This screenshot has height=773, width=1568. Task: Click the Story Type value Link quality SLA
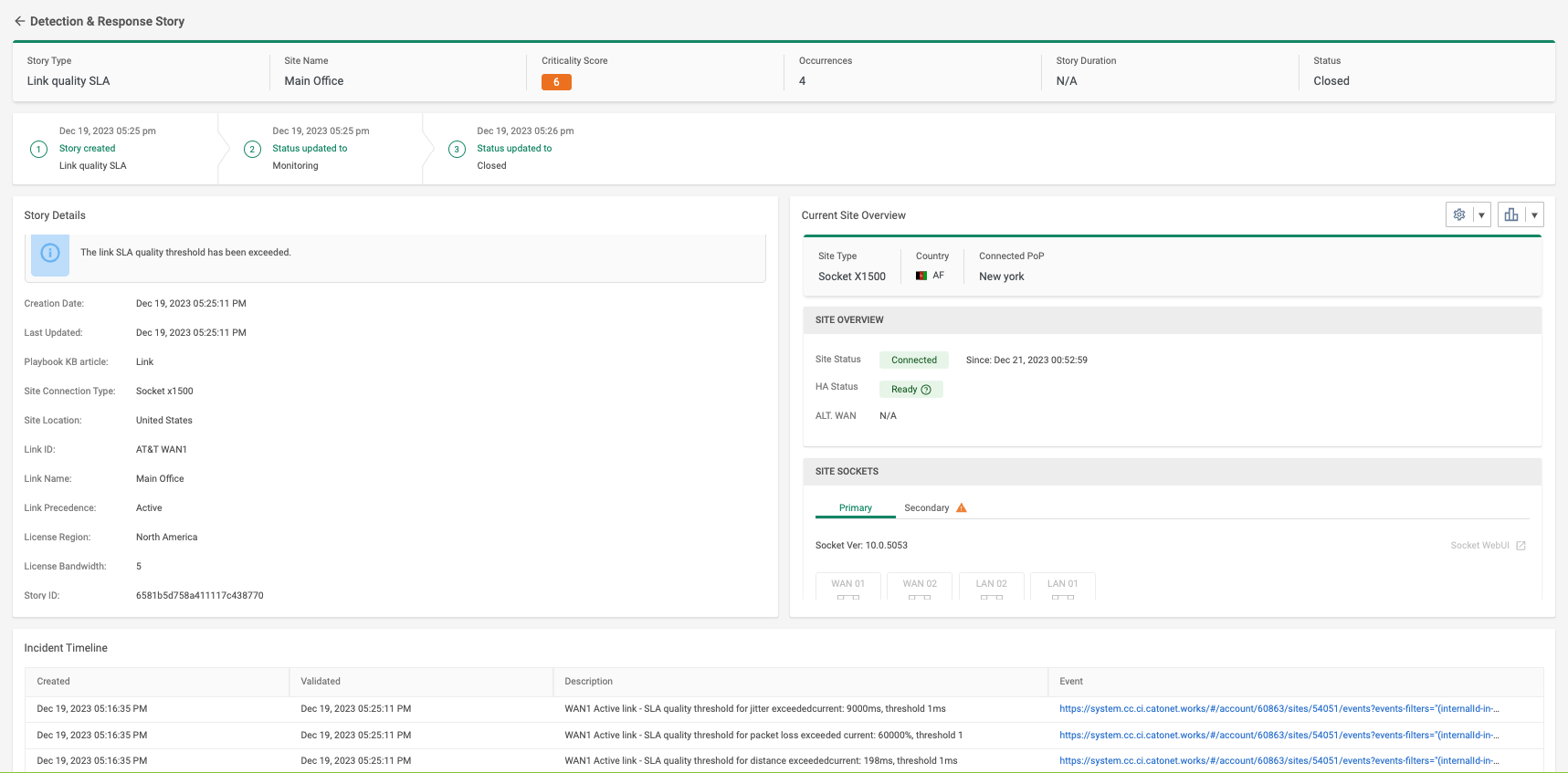(68, 81)
